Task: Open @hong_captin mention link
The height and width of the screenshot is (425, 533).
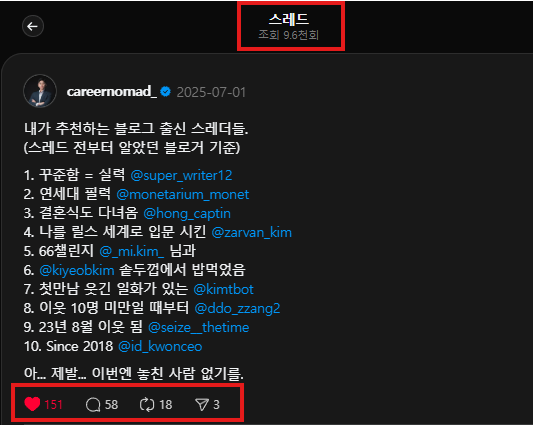Action: 187,214
